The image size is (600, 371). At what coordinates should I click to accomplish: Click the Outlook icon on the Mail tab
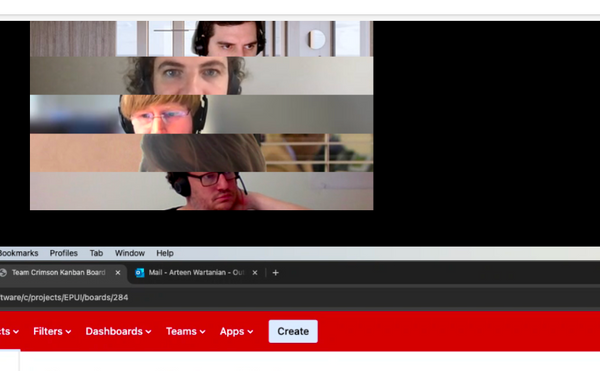pos(140,273)
